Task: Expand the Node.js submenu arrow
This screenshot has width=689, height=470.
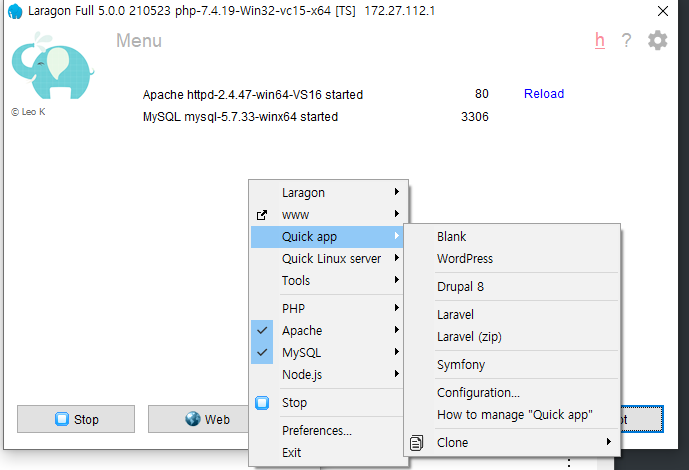Action: pos(396,373)
